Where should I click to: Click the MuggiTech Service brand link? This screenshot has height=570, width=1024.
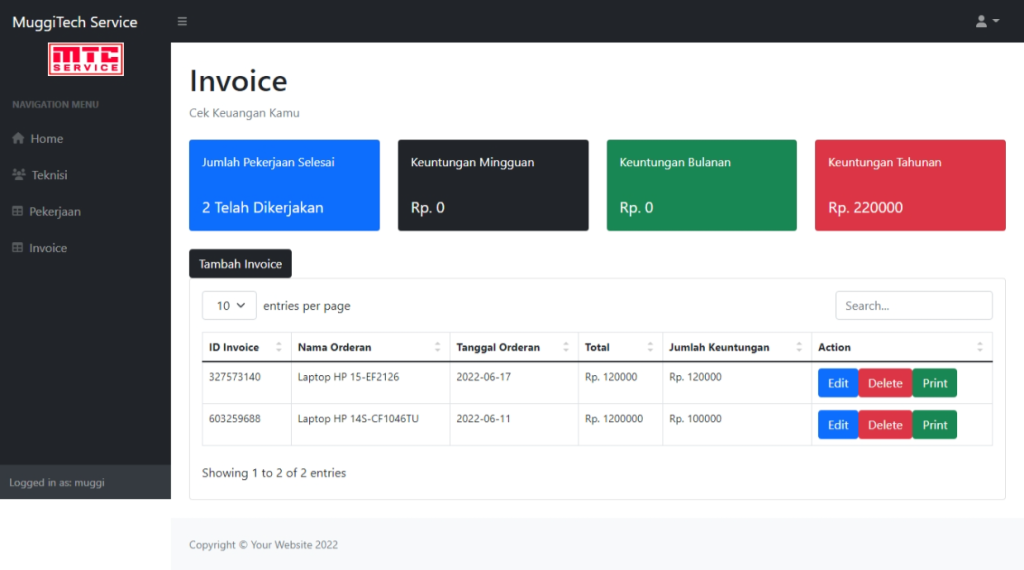tap(74, 22)
